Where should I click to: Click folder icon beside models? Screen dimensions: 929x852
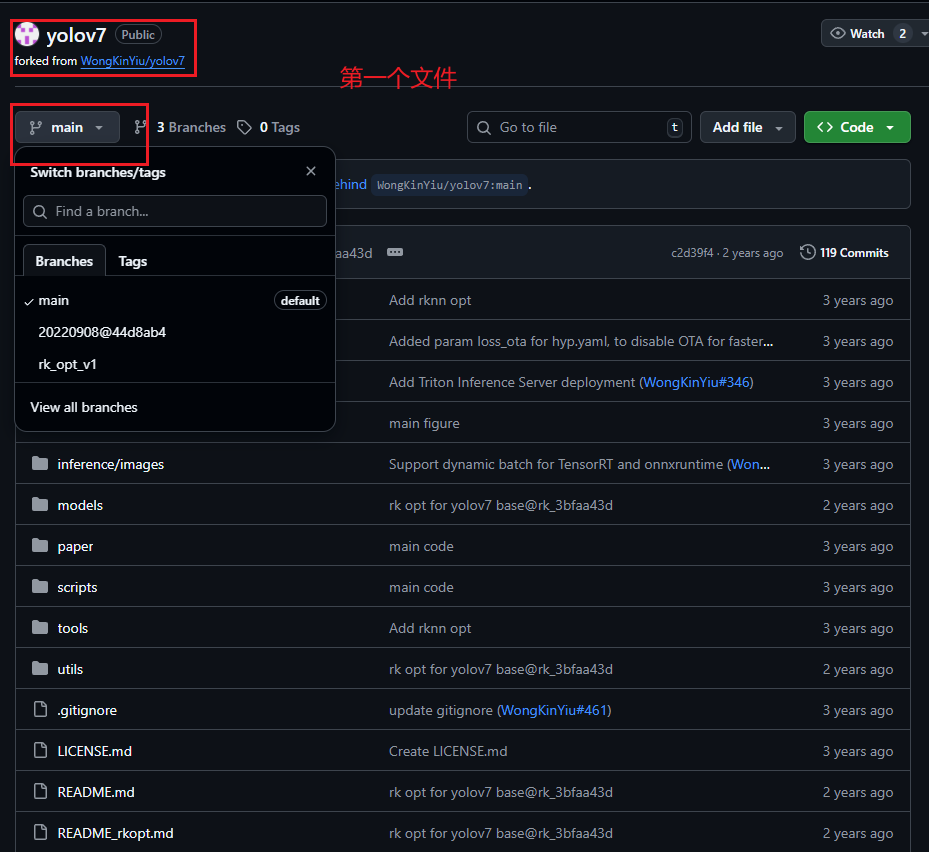point(40,504)
